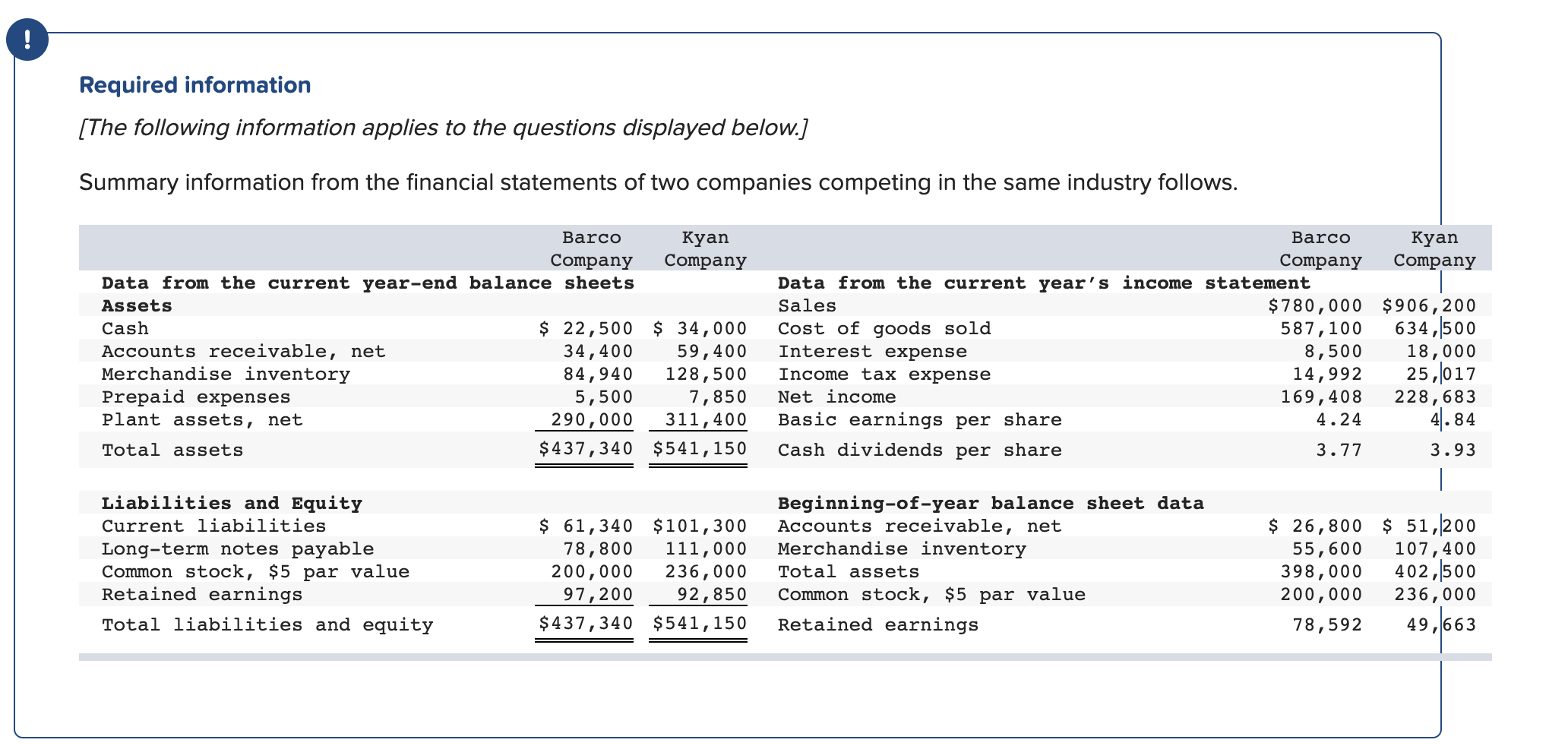1568x746 pixels.
Task: Select Barco current liabilities $ 61,340
Action: [x=586, y=526]
